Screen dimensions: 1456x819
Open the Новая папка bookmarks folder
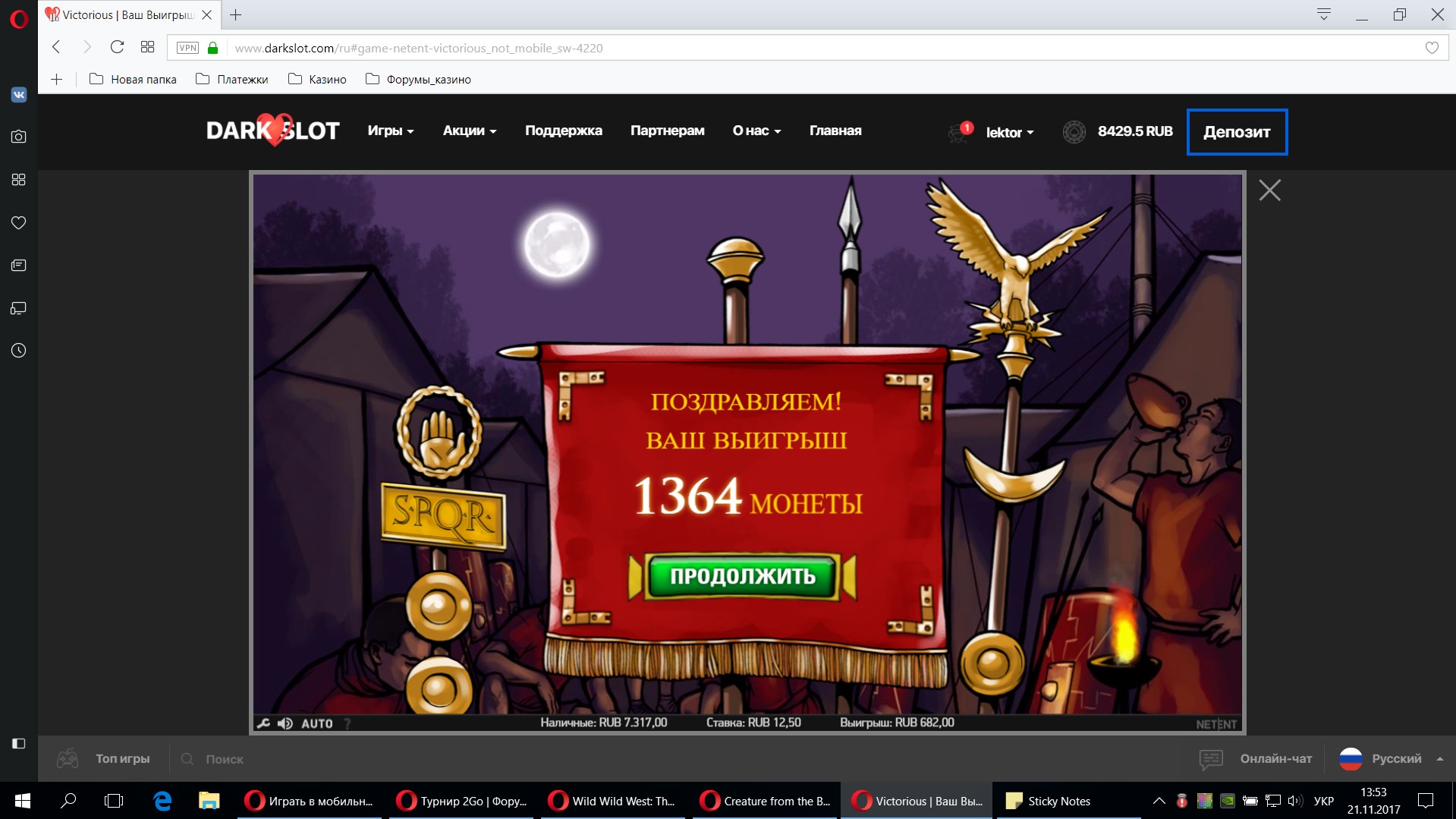[133, 79]
